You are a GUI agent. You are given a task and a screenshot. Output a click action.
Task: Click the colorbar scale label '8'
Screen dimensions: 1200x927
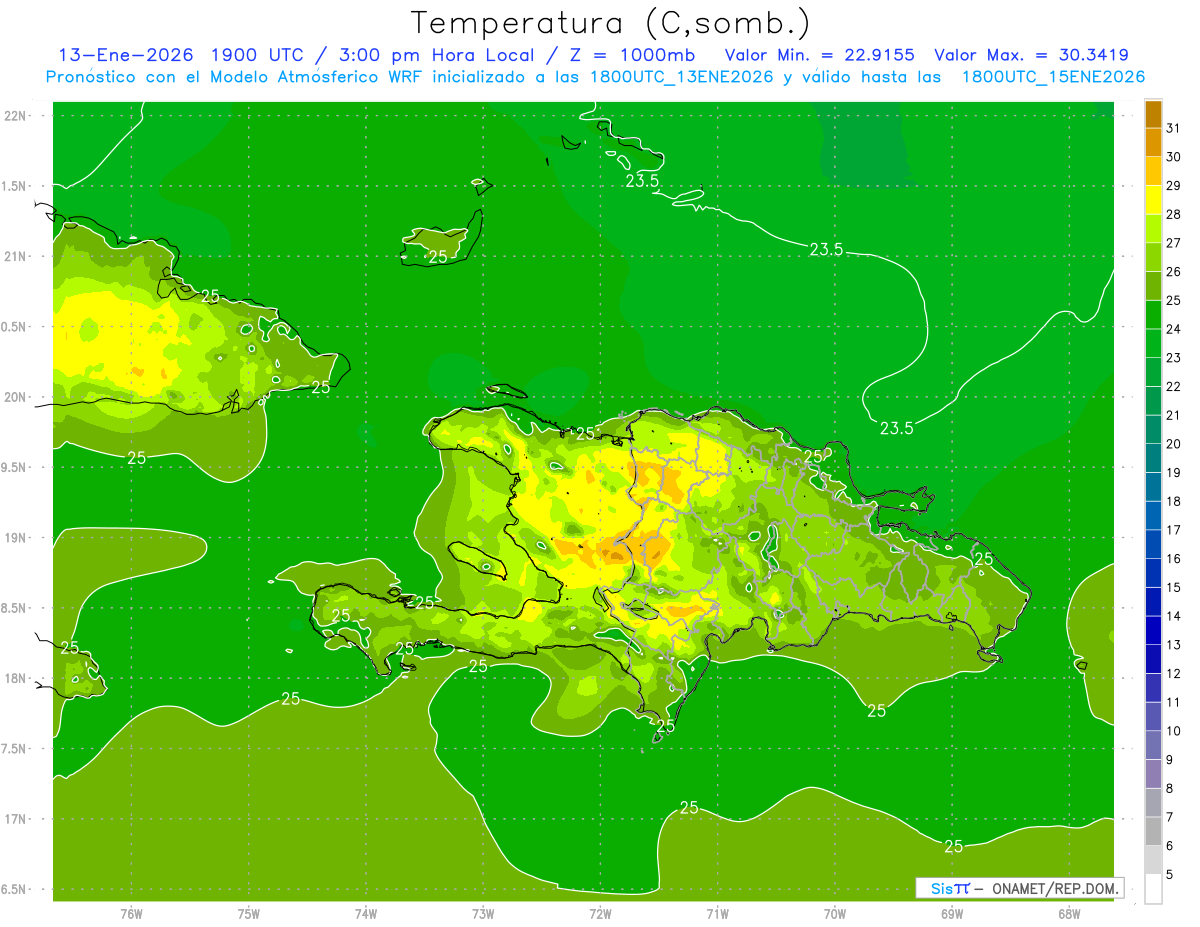[1170, 789]
